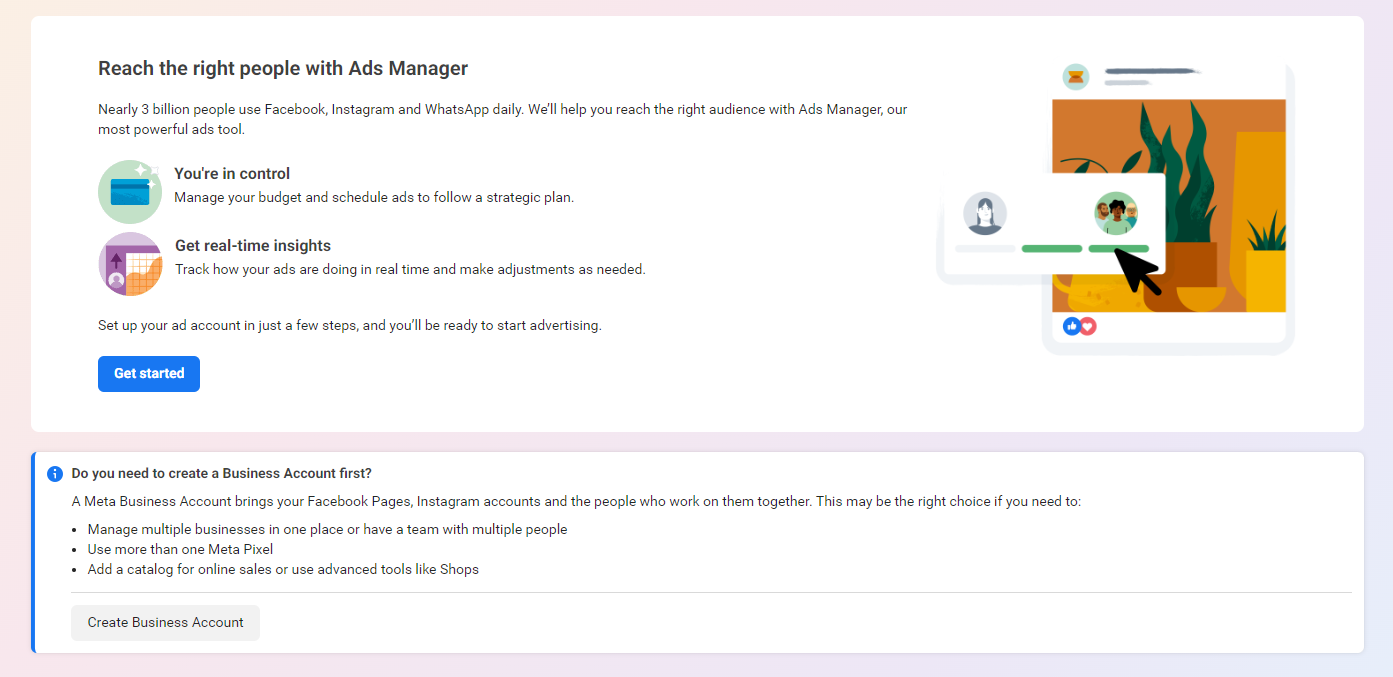Screen dimensions: 1393x677
Task: Click the 'You're in control' heading
Action: 232,174
